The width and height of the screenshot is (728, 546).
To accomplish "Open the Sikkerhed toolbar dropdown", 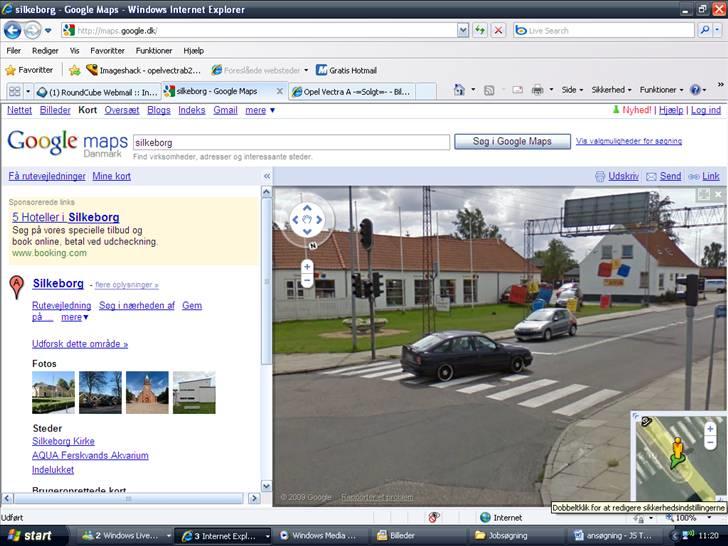I will click(611, 90).
